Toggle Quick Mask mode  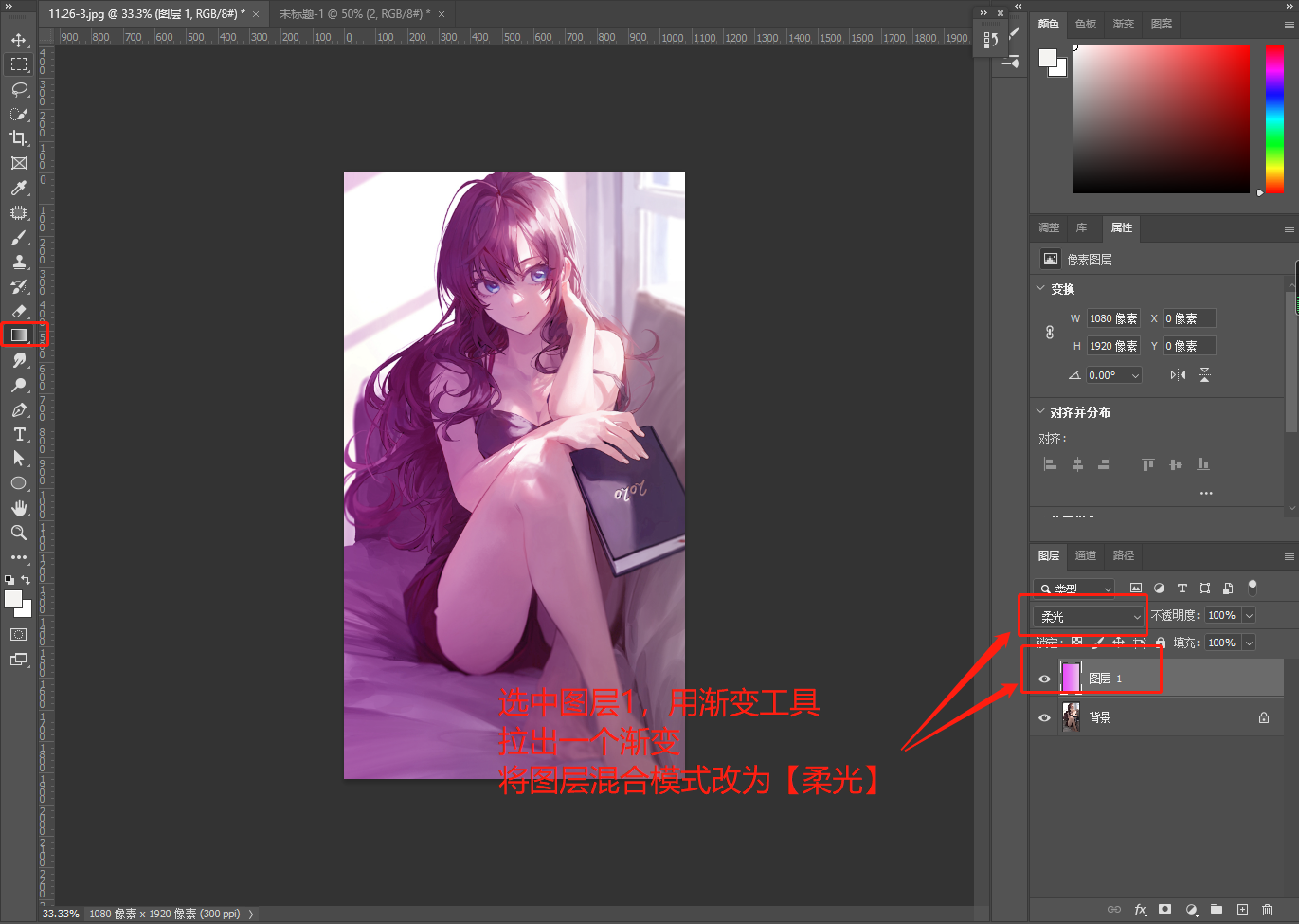coord(19,634)
